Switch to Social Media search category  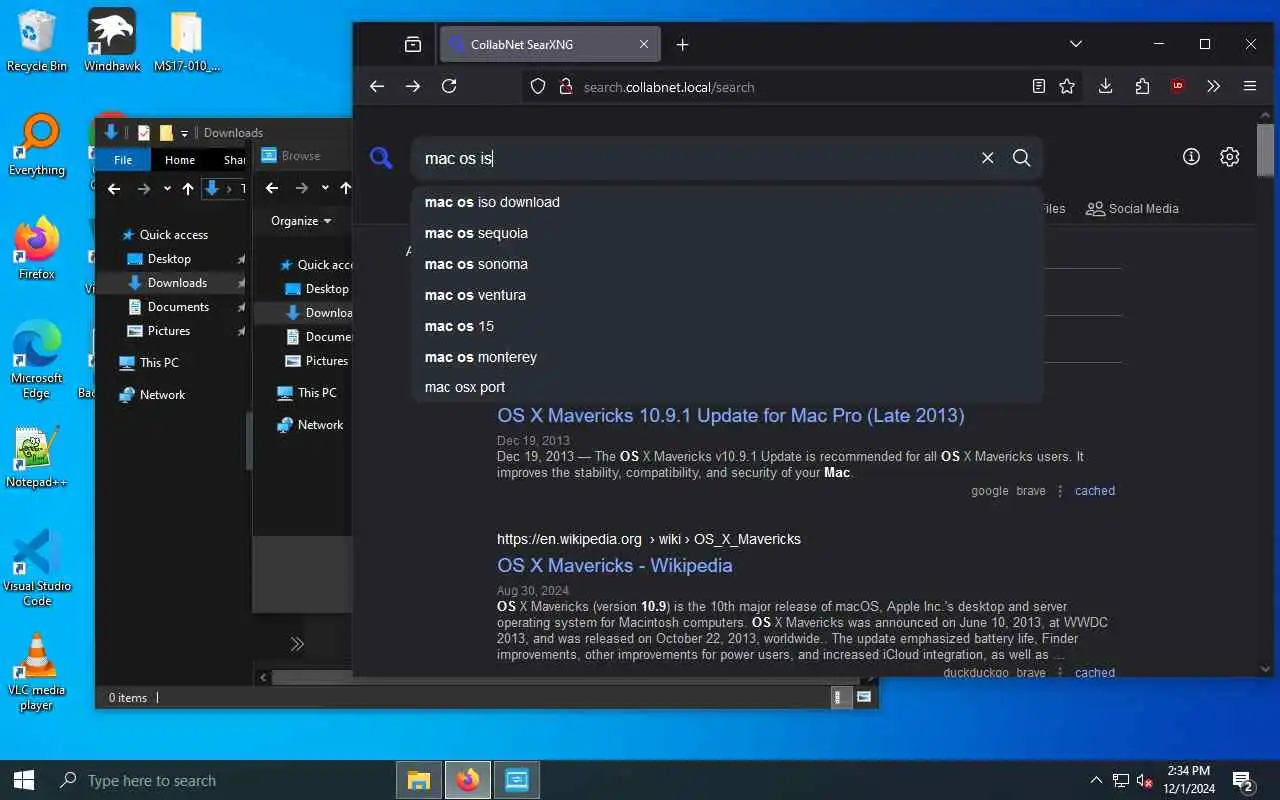pos(1132,209)
